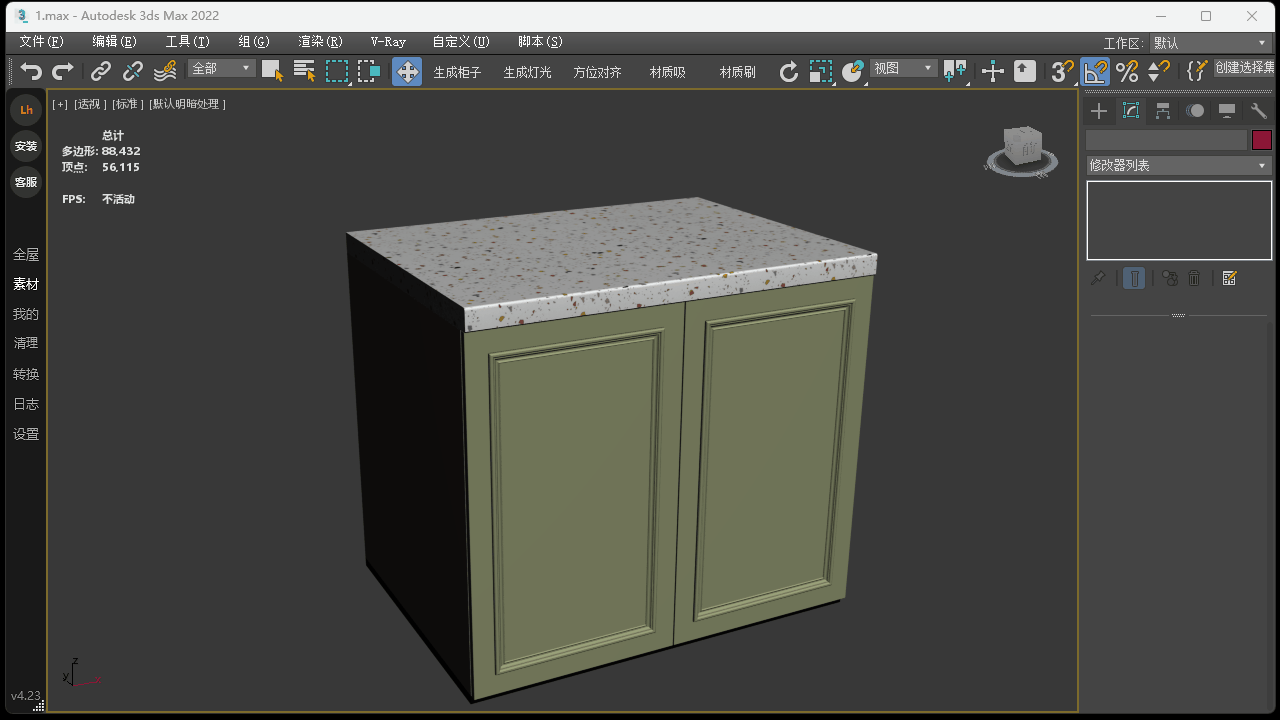The height and width of the screenshot is (720, 1280).
Task: Toggle the Percent Snap icon
Action: click(1127, 71)
